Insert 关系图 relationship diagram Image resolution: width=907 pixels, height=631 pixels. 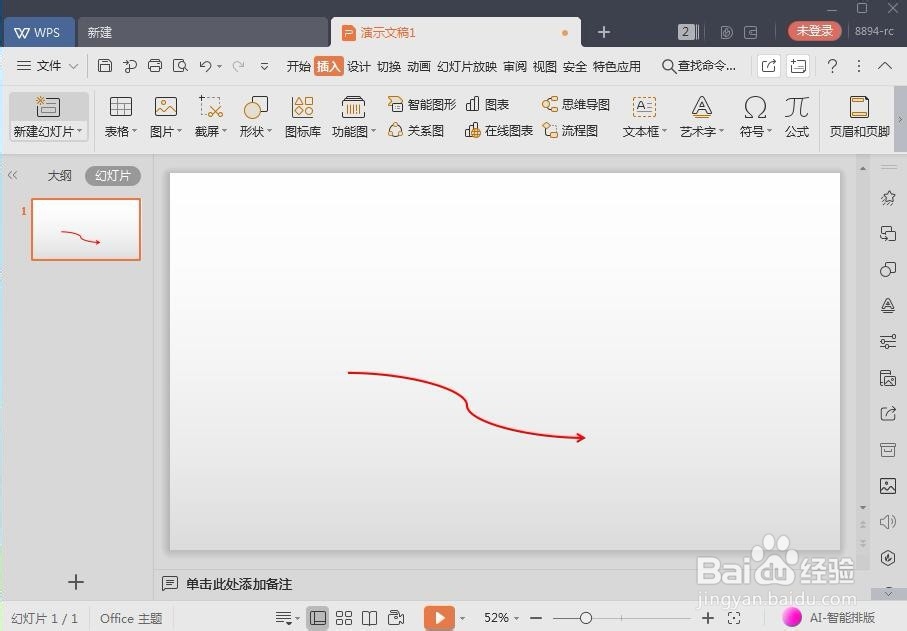point(416,131)
